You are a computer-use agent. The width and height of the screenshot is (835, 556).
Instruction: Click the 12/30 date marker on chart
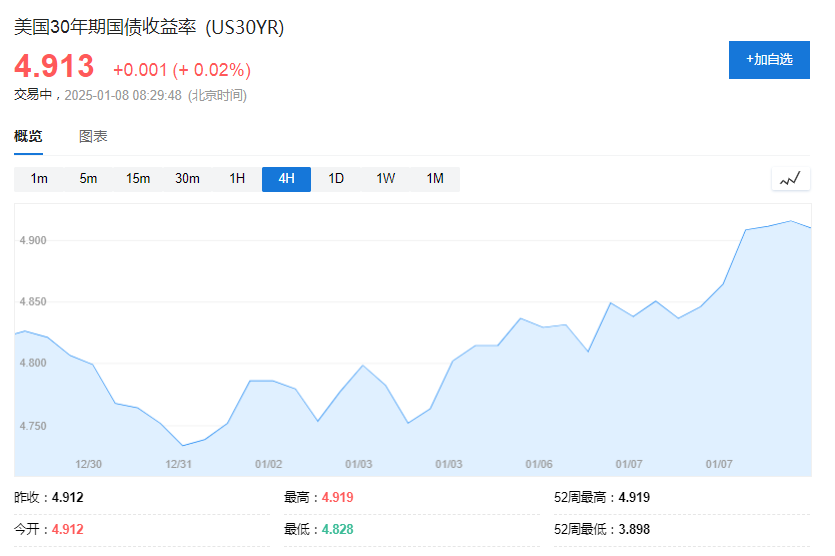click(89, 464)
